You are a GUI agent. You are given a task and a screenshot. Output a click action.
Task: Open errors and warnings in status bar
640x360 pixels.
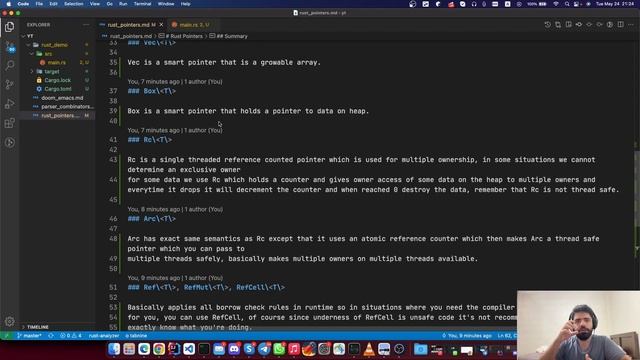(71, 336)
